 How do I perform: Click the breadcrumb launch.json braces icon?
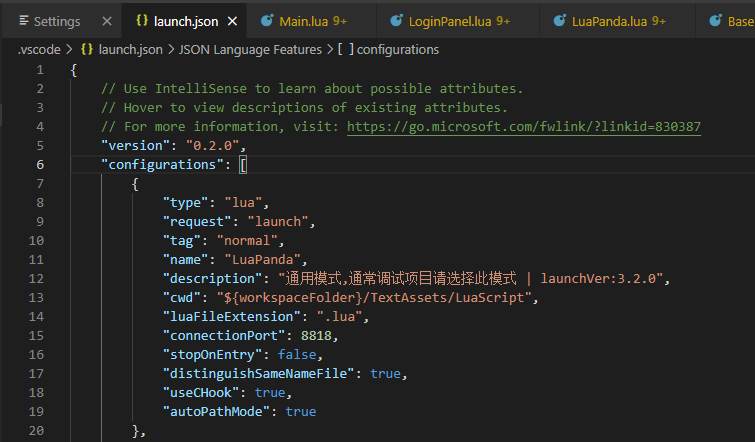tap(87, 49)
